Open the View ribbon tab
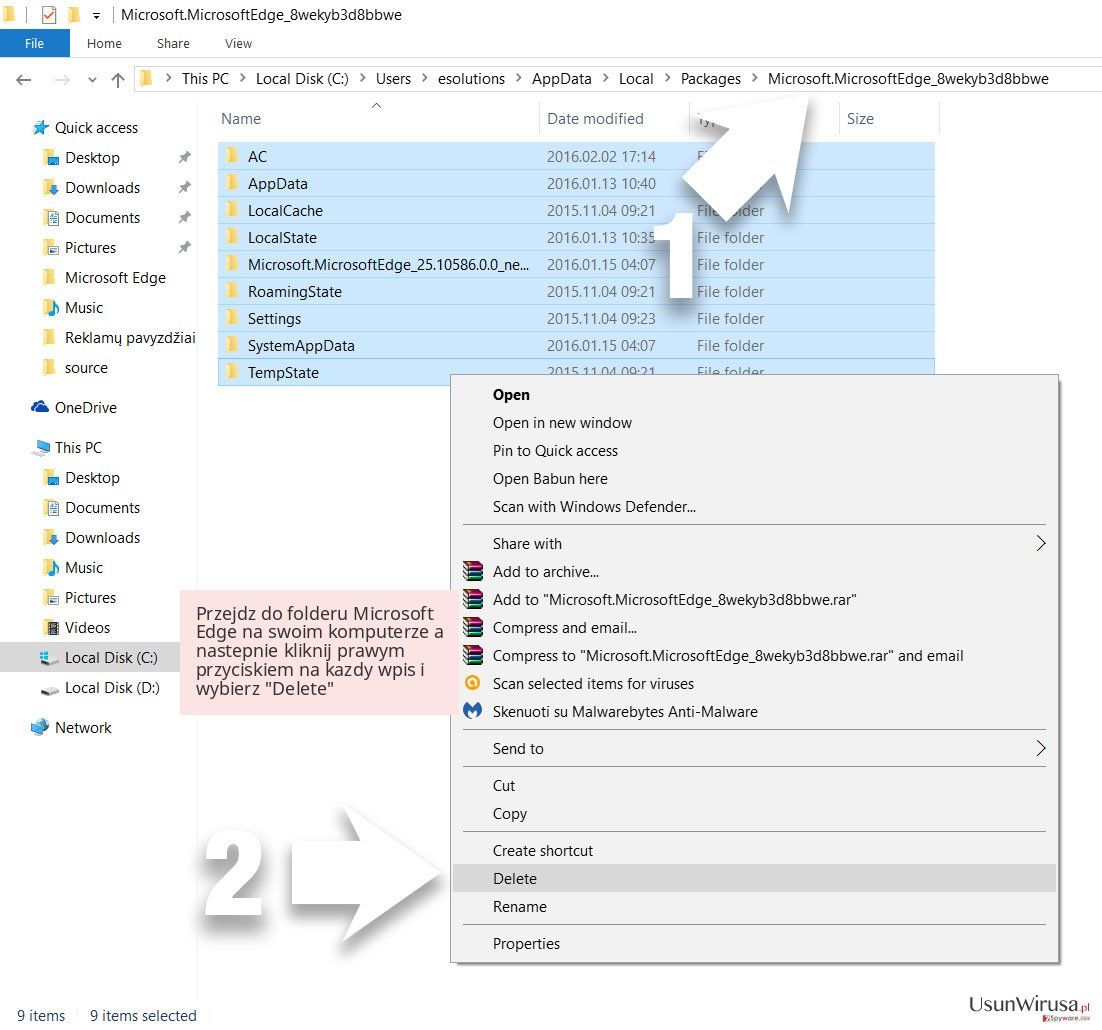Viewport: 1102px width, 1030px height. tap(238, 43)
